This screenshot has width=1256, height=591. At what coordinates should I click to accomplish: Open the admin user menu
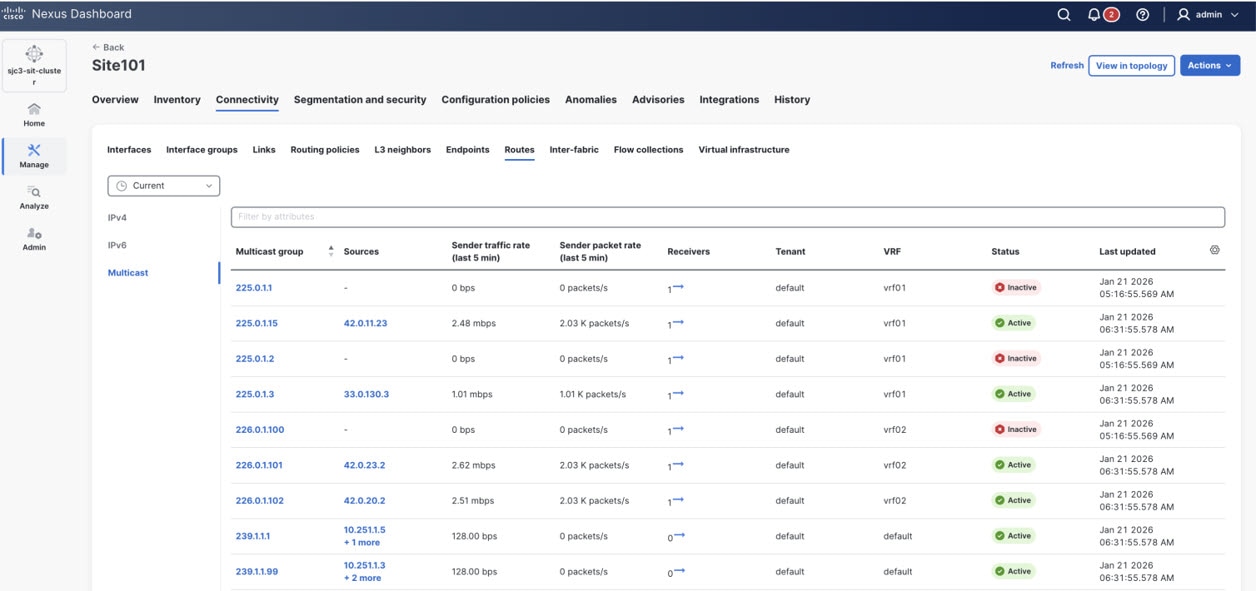[x=1208, y=15]
